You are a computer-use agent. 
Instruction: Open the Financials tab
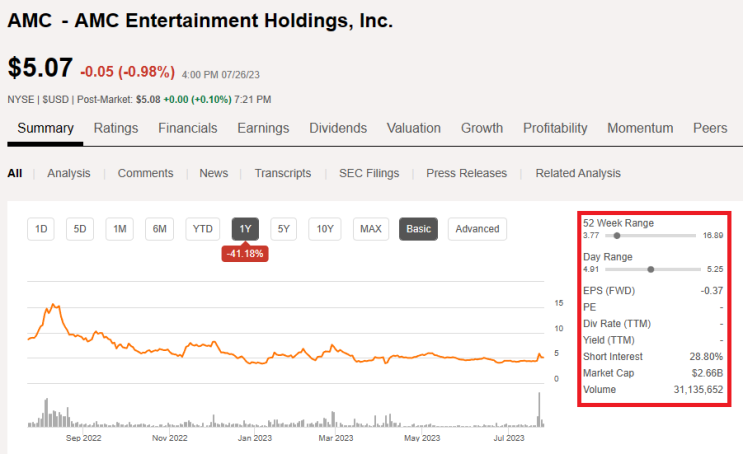[188, 128]
